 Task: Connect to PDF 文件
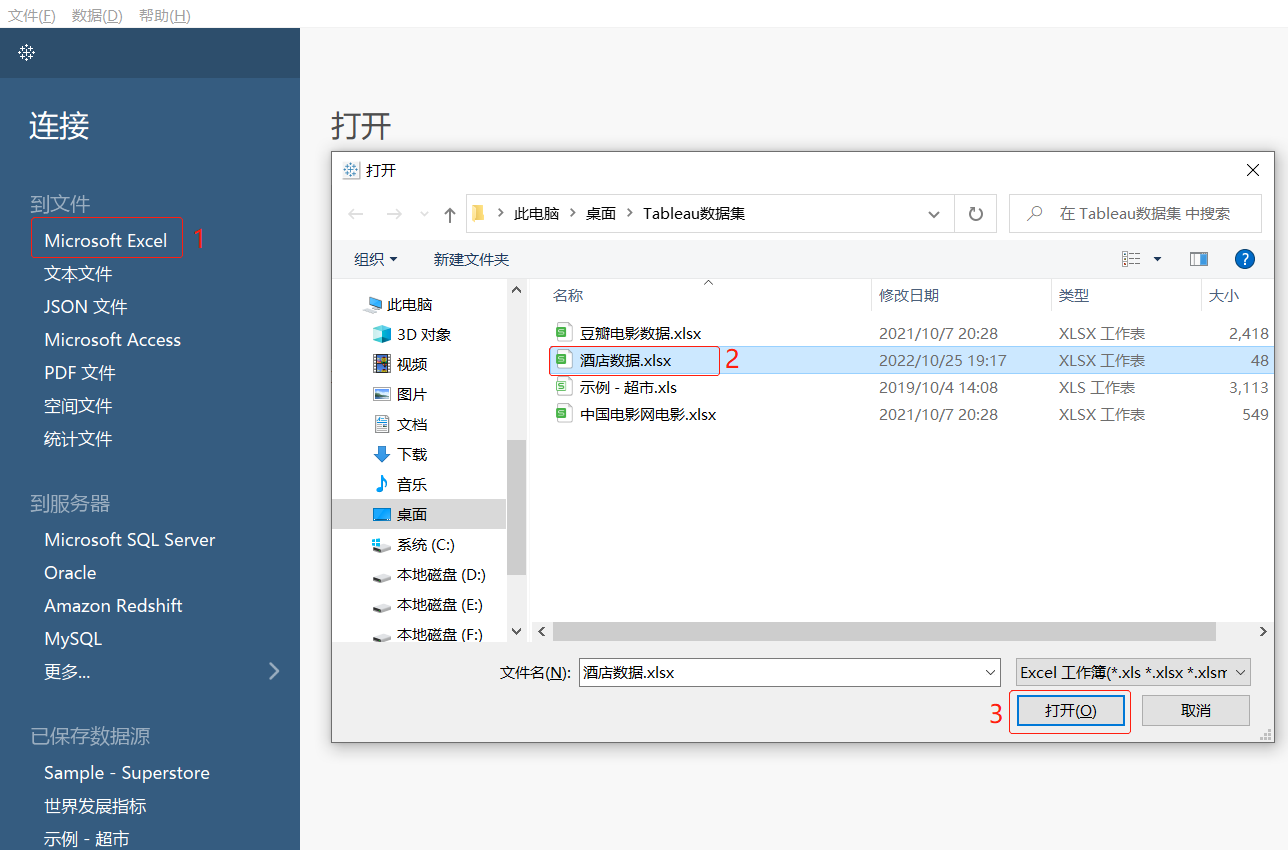point(80,372)
